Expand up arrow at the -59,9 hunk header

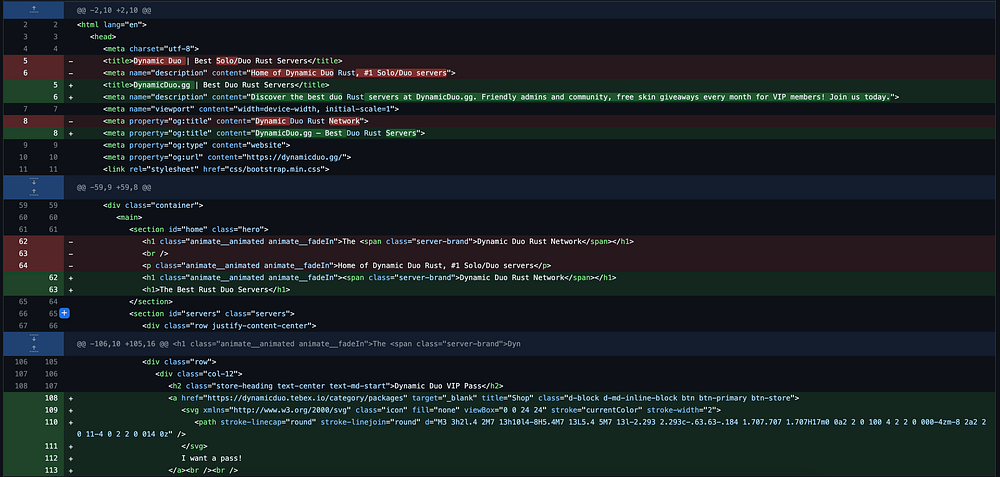32,193
